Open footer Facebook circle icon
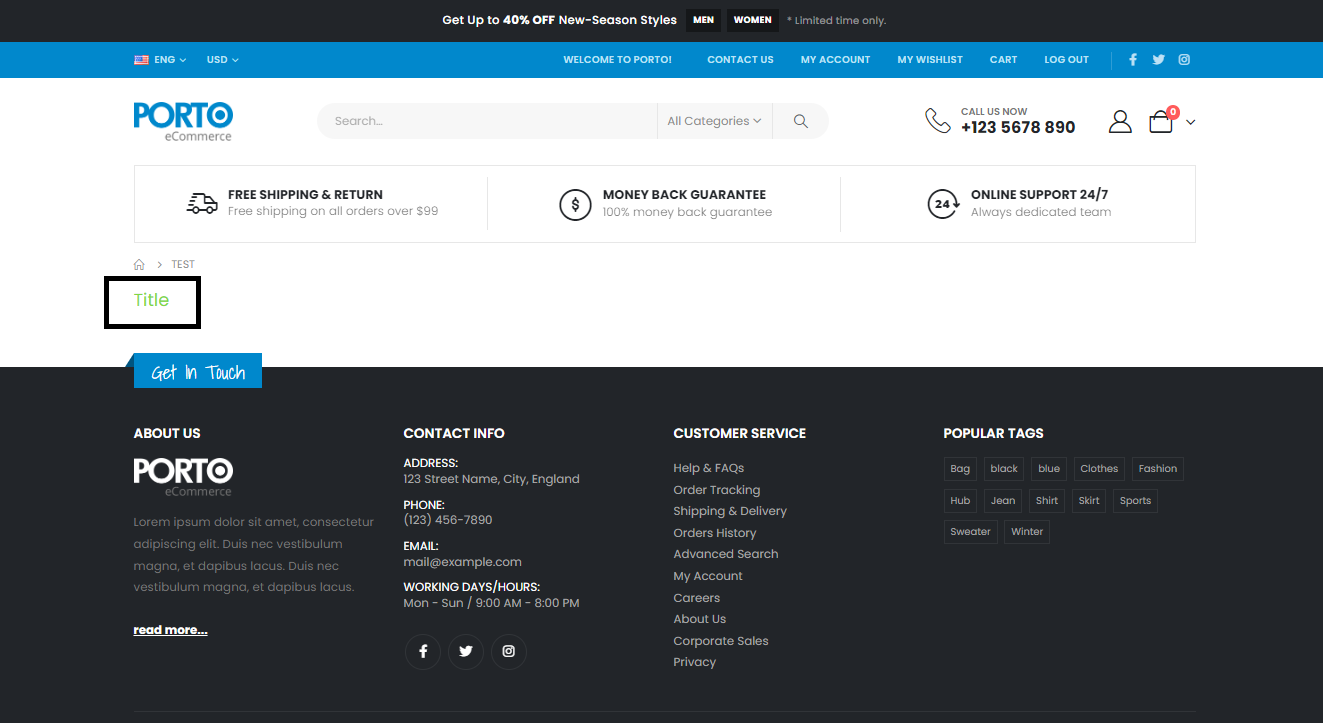The image size is (1323, 723). pos(423,651)
